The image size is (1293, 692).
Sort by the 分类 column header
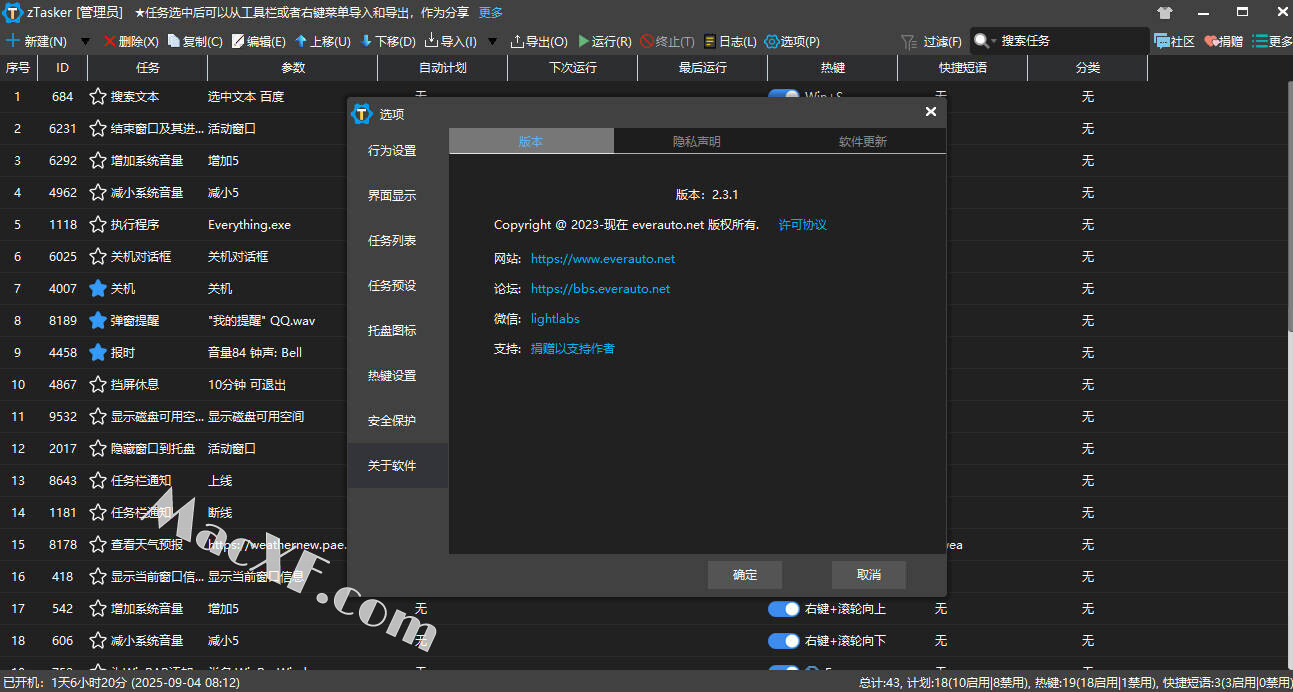(1088, 68)
